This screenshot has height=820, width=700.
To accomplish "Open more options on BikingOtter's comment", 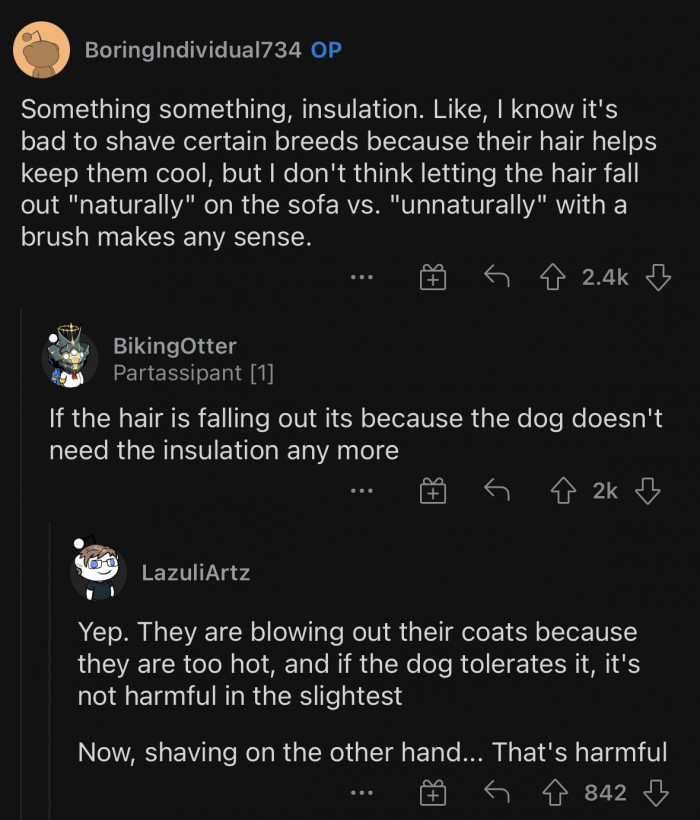I will pyautogui.click(x=360, y=491).
